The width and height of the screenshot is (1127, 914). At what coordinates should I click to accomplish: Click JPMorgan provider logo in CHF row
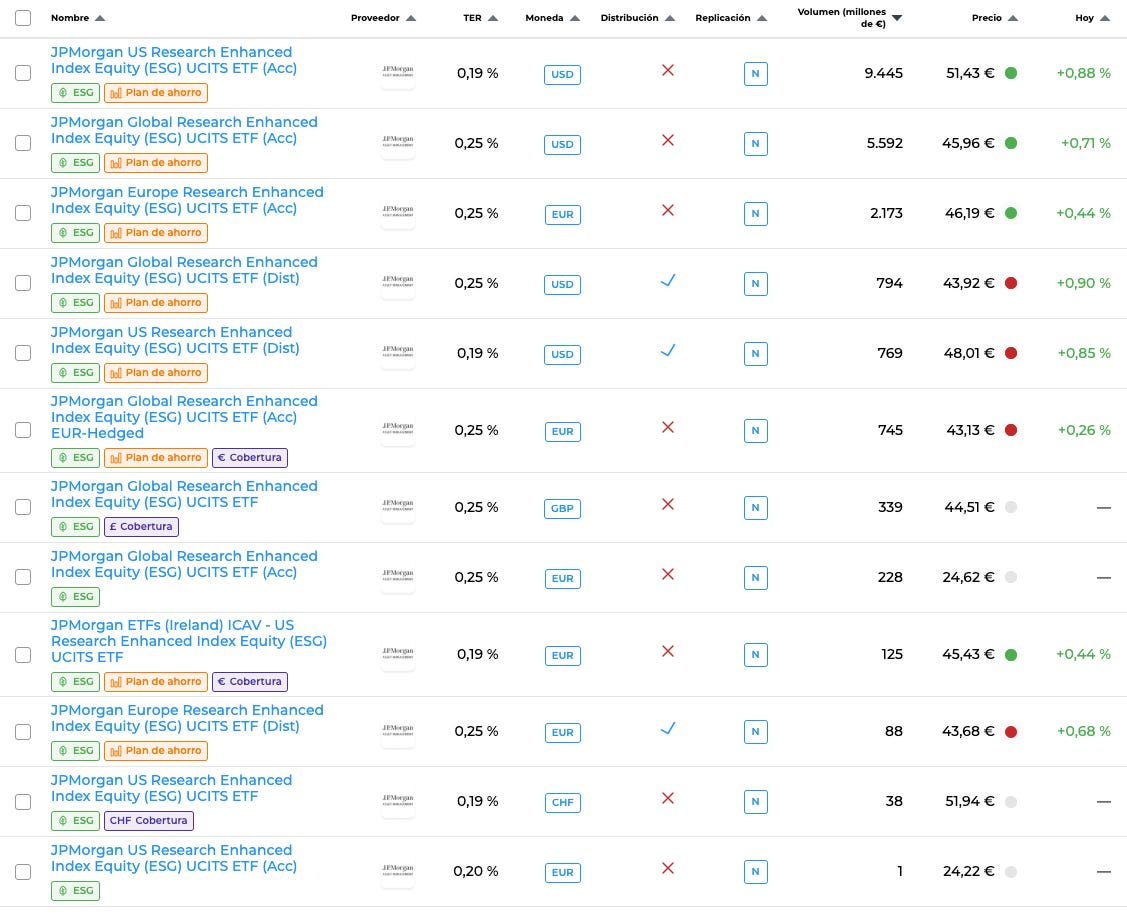(x=397, y=802)
